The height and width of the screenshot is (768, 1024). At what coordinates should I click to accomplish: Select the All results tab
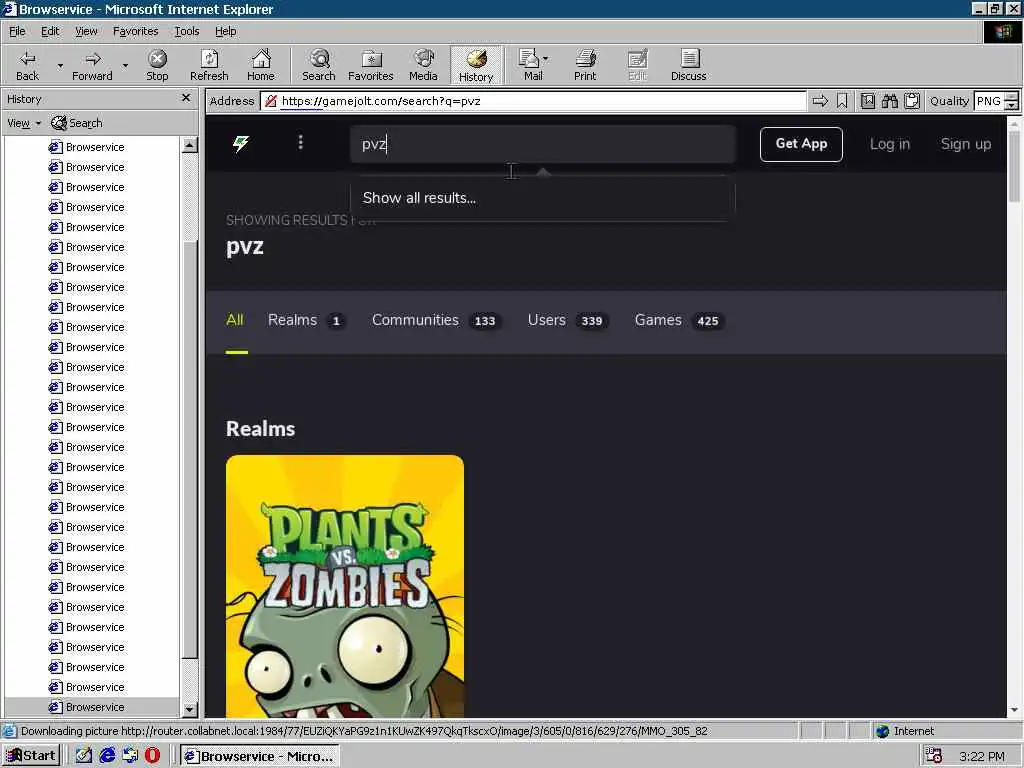pyautogui.click(x=235, y=320)
